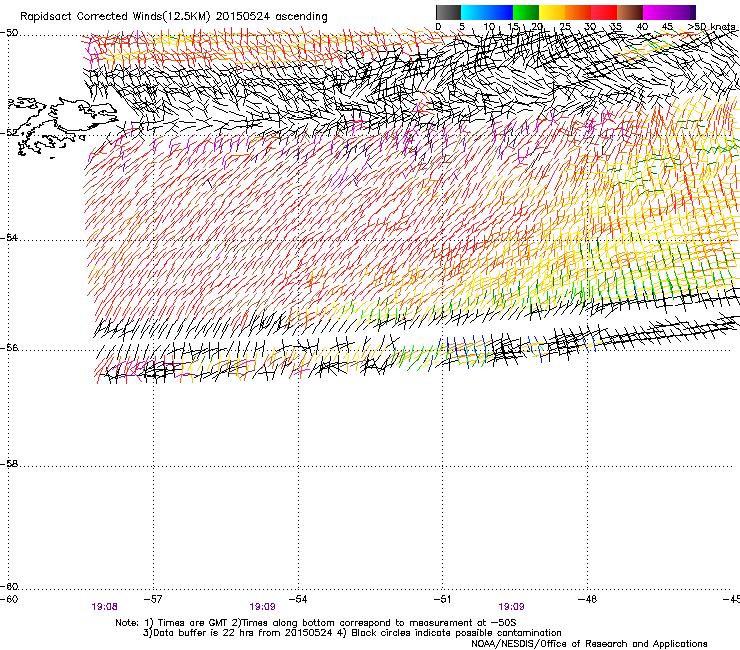Select the magenta 40-45 knots color segment
Viewport: 740px width, 650px height.
click(x=656, y=12)
